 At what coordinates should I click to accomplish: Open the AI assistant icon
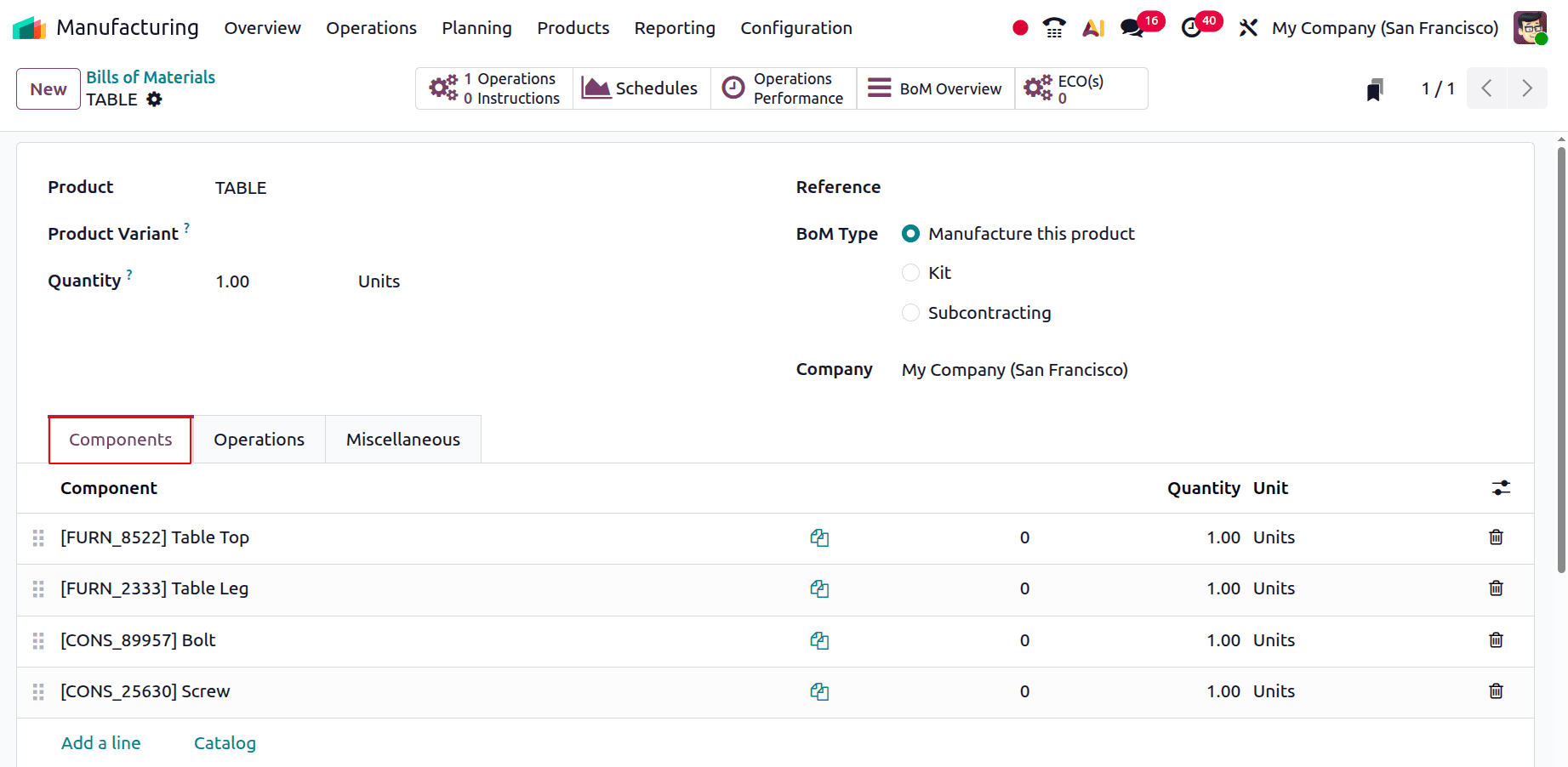(1093, 28)
